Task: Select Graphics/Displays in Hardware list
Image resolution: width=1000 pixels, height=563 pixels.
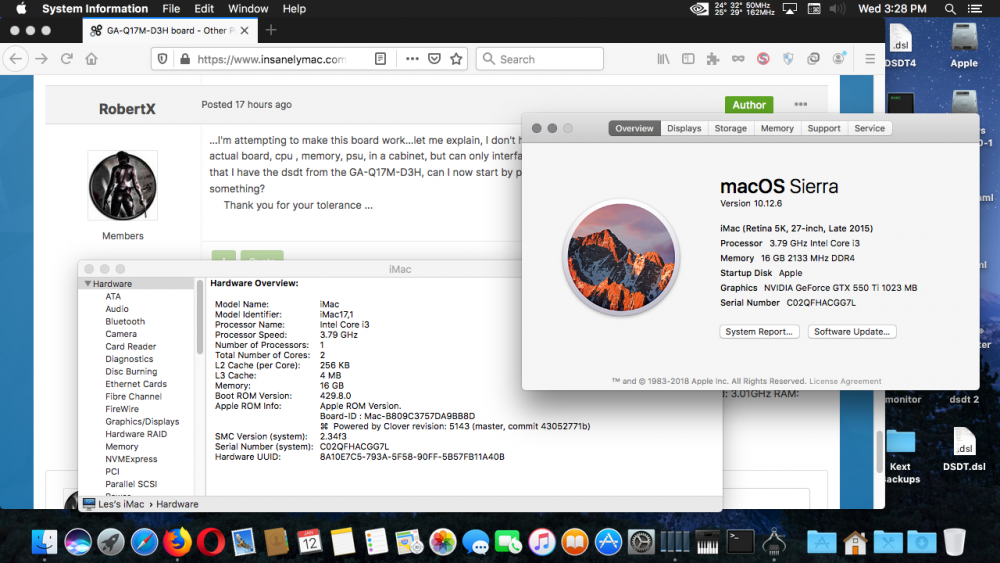Action: tap(142, 421)
